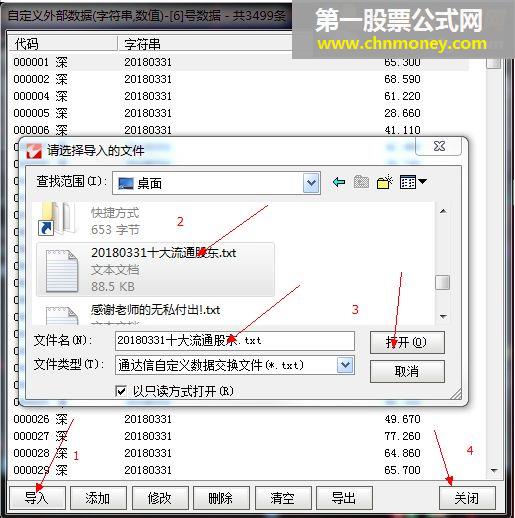Image resolution: width=515 pixels, height=518 pixels.
Task: Click the 添加 button
Action: click(98, 498)
